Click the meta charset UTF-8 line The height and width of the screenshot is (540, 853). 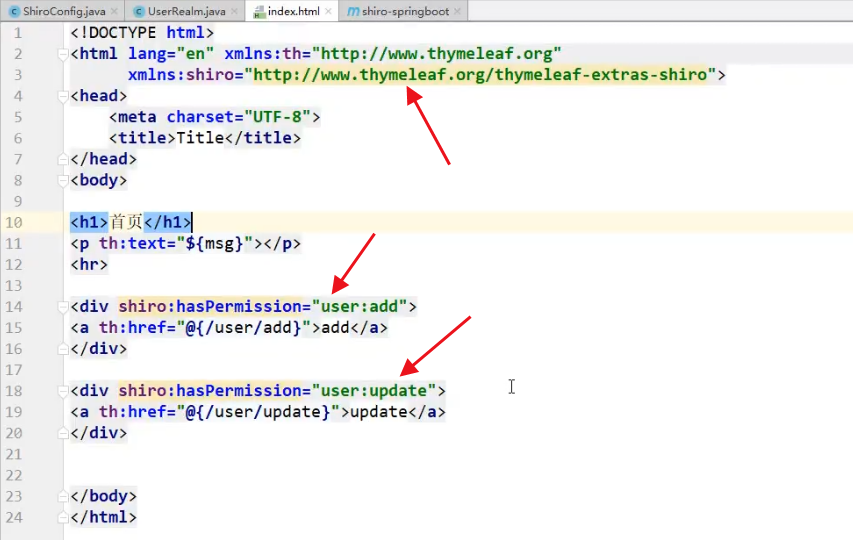click(214, 117)
